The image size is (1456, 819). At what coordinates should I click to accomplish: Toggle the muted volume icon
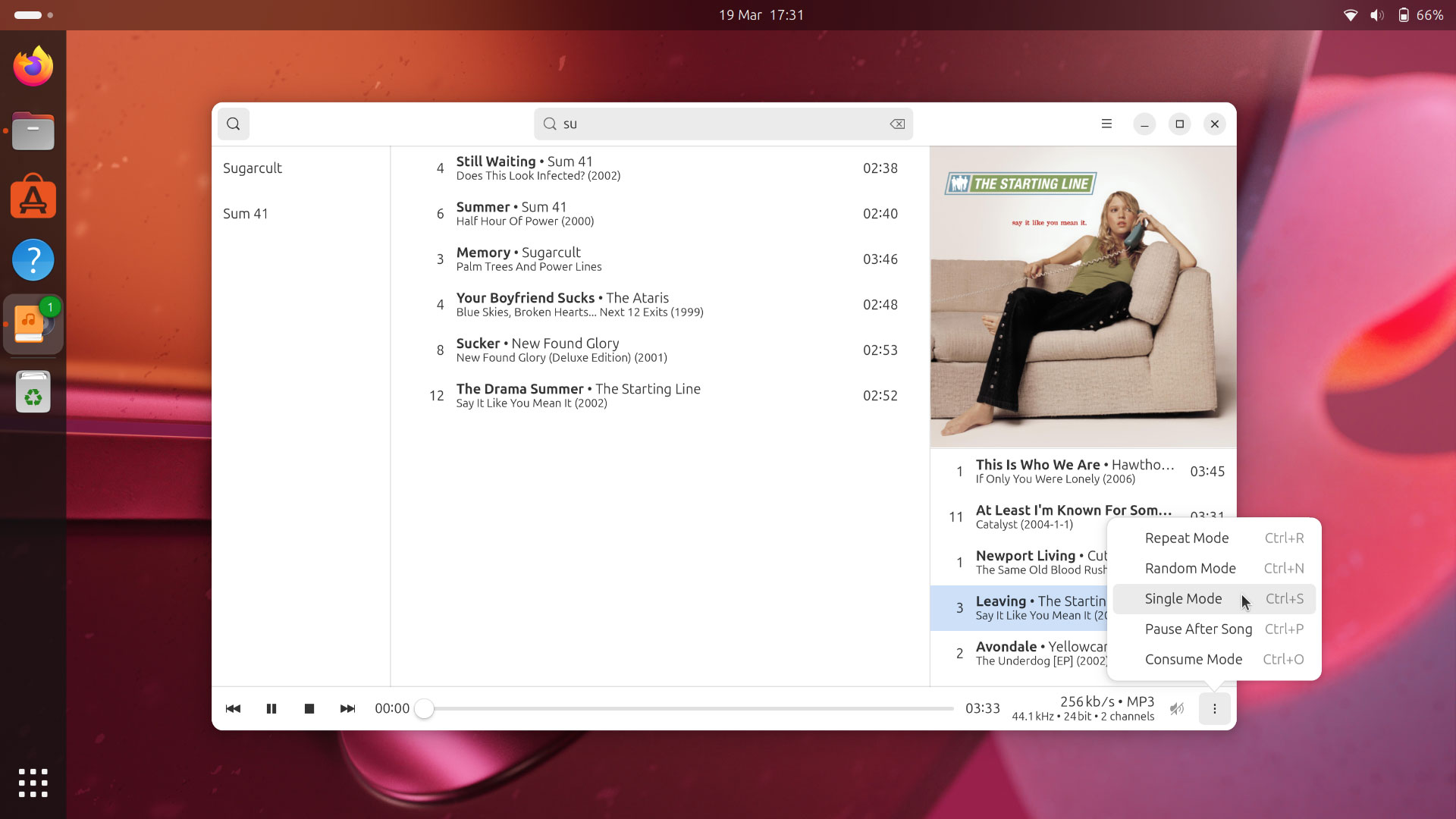coord(1177,708)
